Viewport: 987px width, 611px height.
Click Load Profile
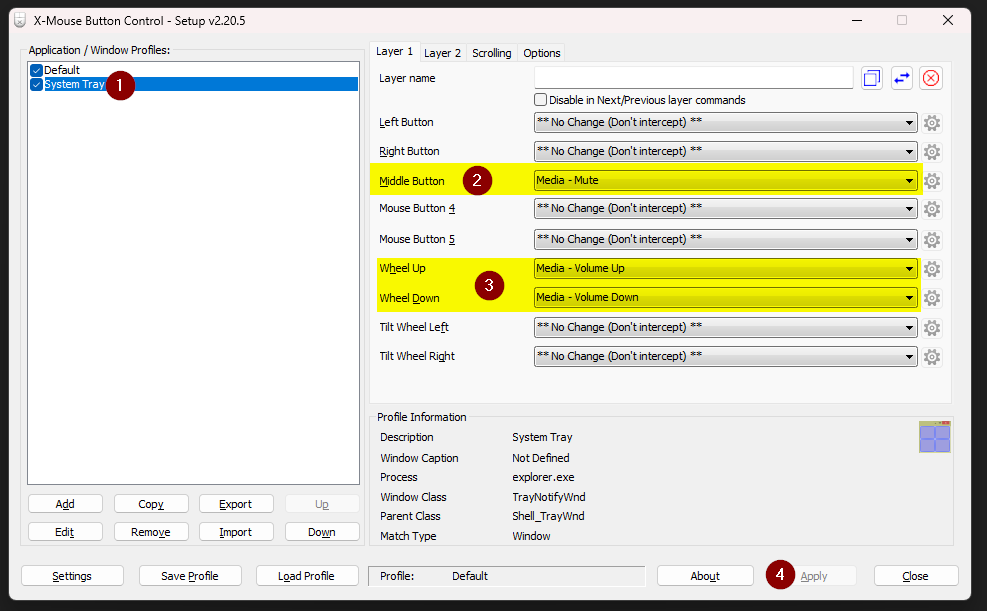pyautogui.click(x=307, y=576)
